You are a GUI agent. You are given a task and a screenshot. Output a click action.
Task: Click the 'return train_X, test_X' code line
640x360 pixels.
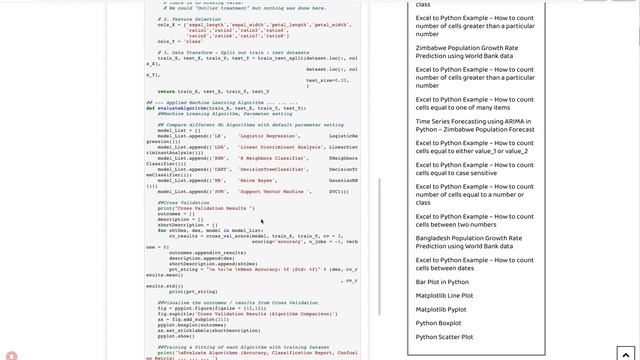(213, 91)
